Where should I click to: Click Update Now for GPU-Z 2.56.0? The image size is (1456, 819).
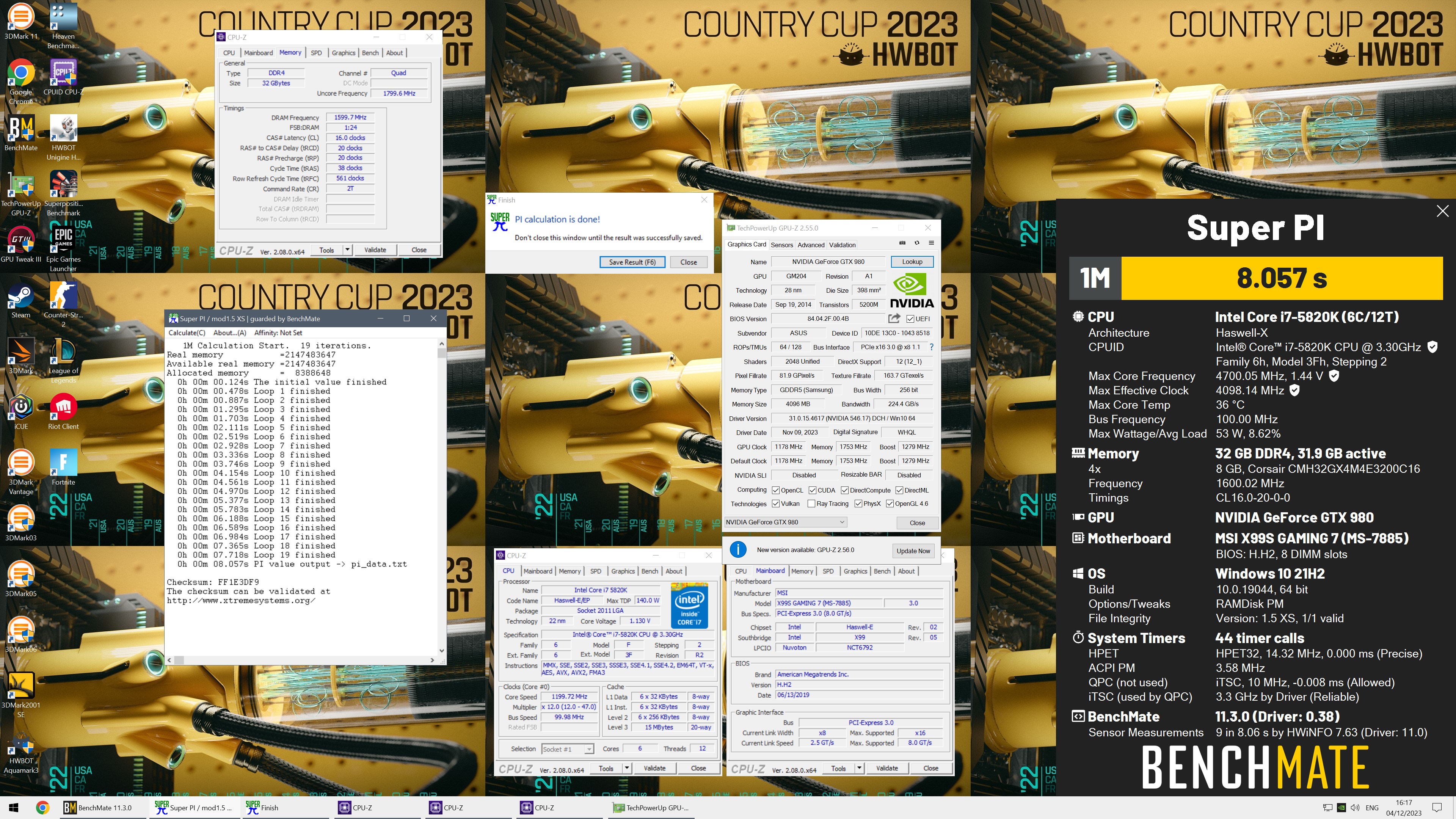[913, 551]
